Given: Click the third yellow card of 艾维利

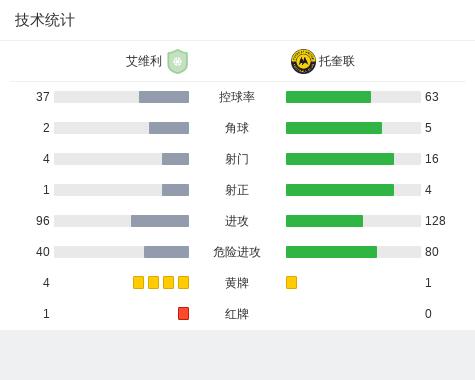Looking at the screenshot, I should click(168, 283).
